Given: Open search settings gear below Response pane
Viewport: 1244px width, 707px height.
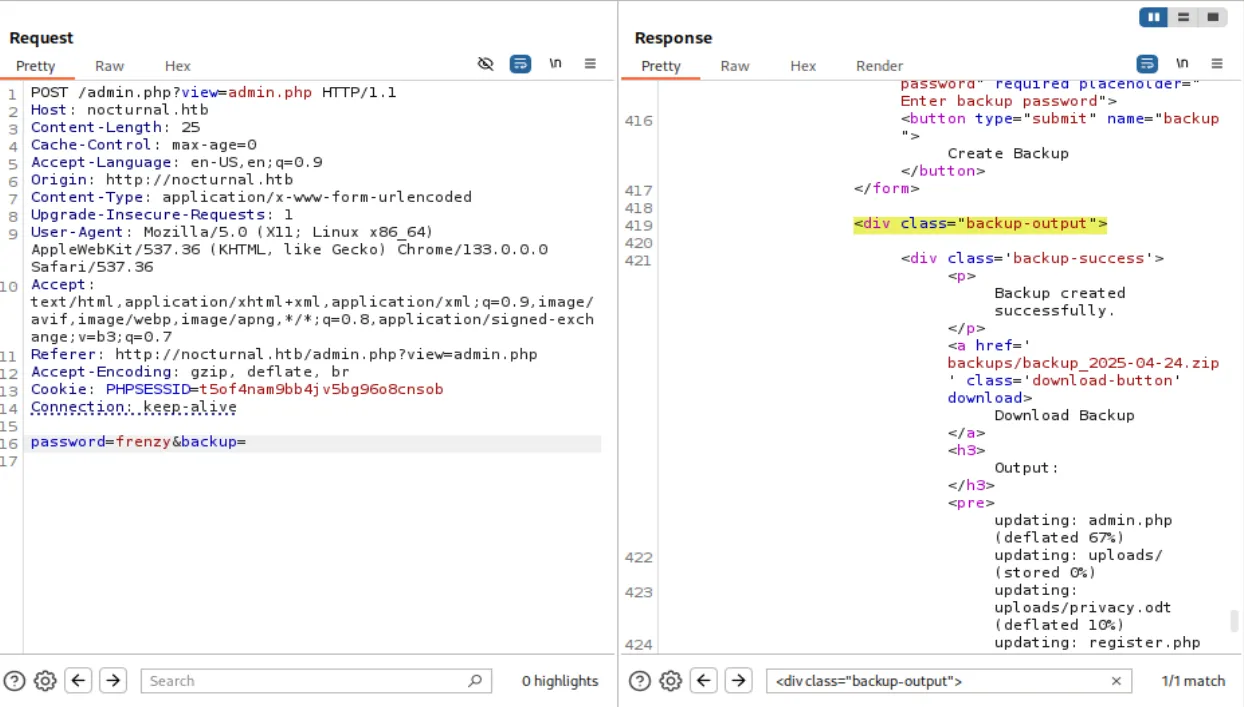Looking at the screenshot, I should [670, 681].
